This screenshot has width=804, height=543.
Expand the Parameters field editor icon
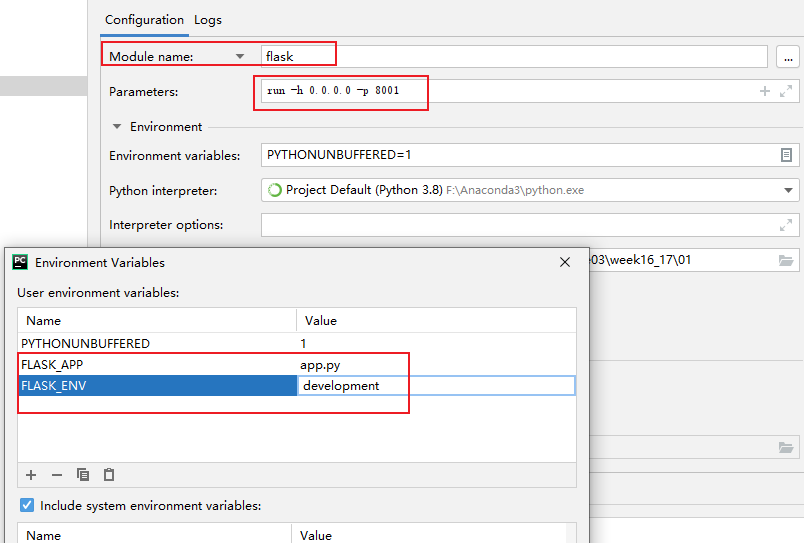coord(786,91)
